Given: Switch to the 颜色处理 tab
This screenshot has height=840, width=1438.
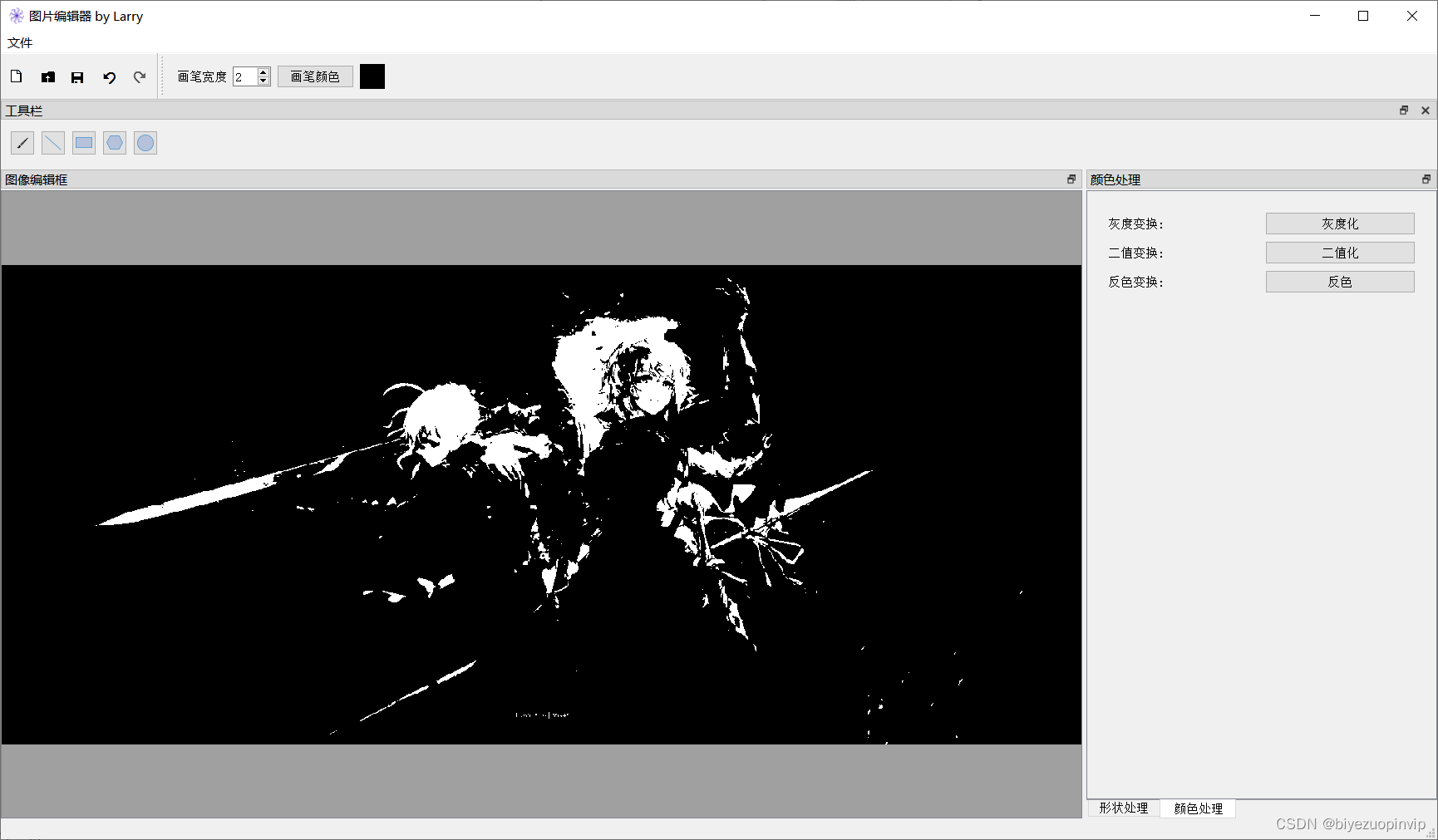Looking at the screenshot, I should [x=1198, y=808].
